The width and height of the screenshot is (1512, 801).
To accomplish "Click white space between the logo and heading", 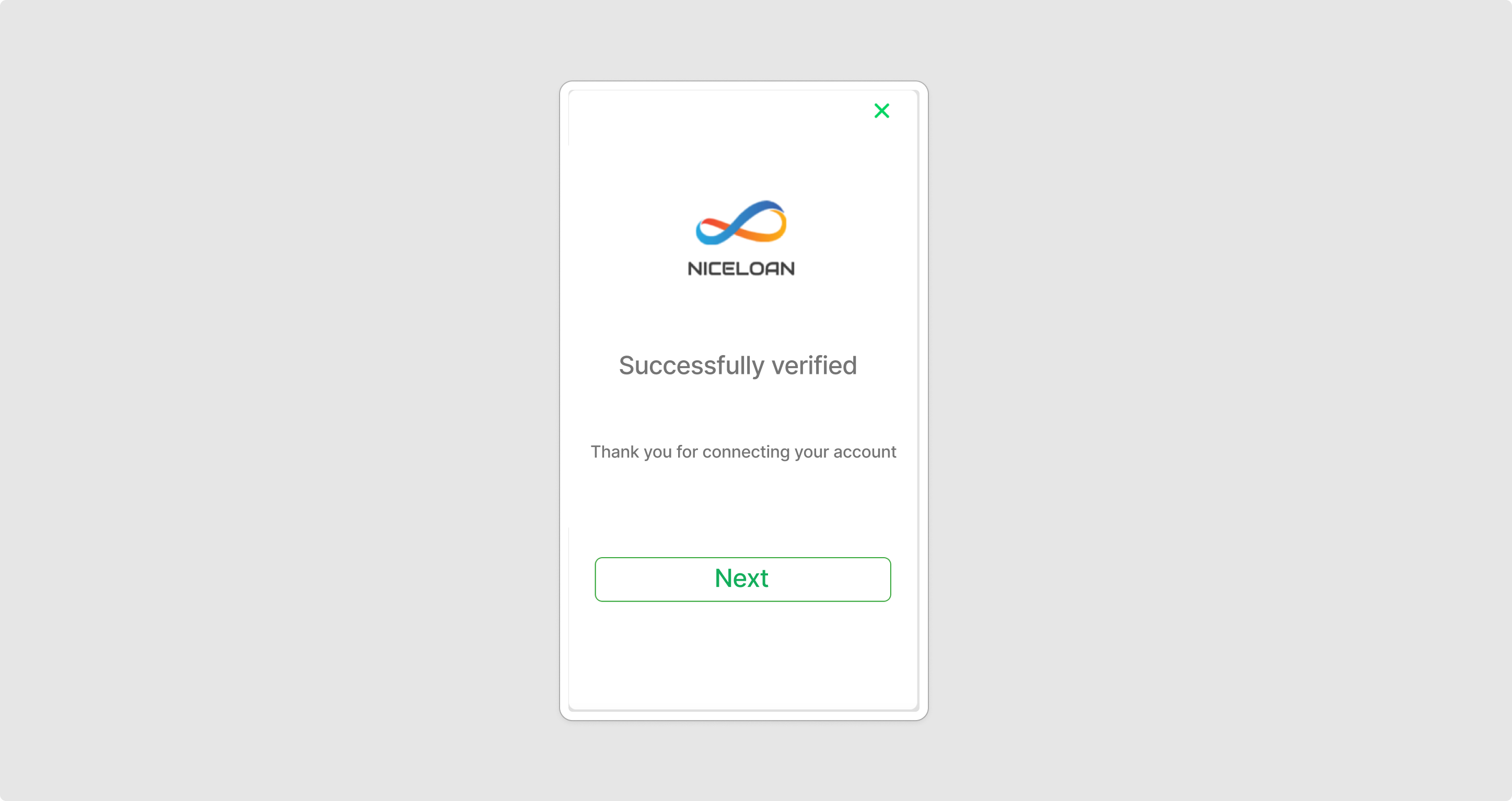I will click(x=742, y=314).
